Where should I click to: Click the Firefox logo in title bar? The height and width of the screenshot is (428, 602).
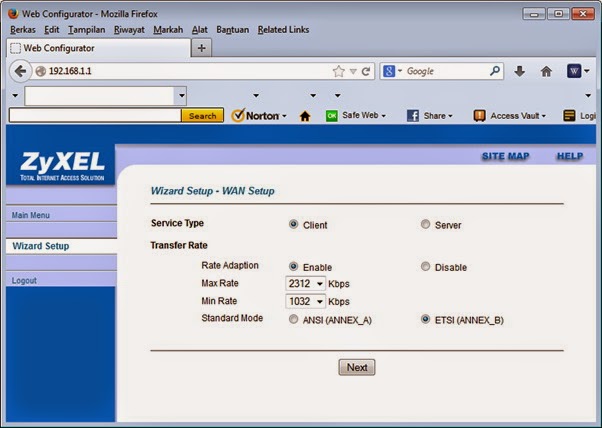click(13, 14)
